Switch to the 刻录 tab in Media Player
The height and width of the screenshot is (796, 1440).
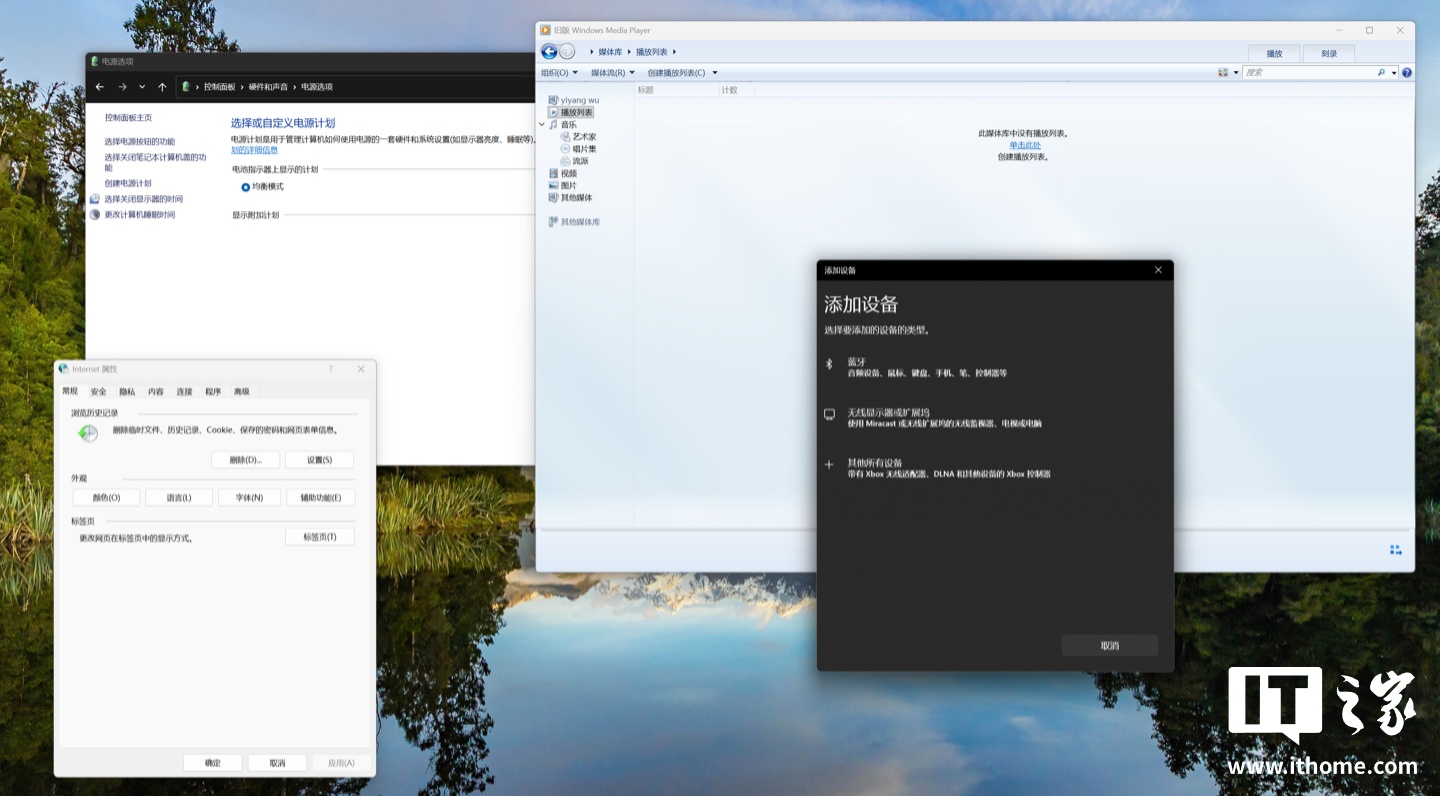[1328, 54]
